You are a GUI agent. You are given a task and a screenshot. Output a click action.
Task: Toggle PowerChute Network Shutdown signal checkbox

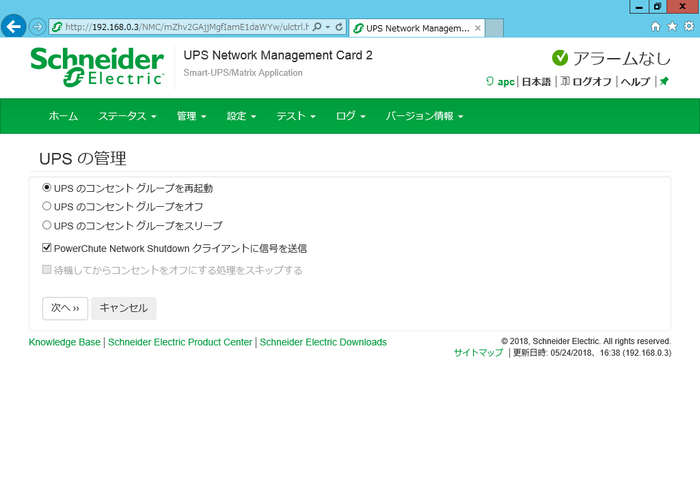tap(46, 247)
